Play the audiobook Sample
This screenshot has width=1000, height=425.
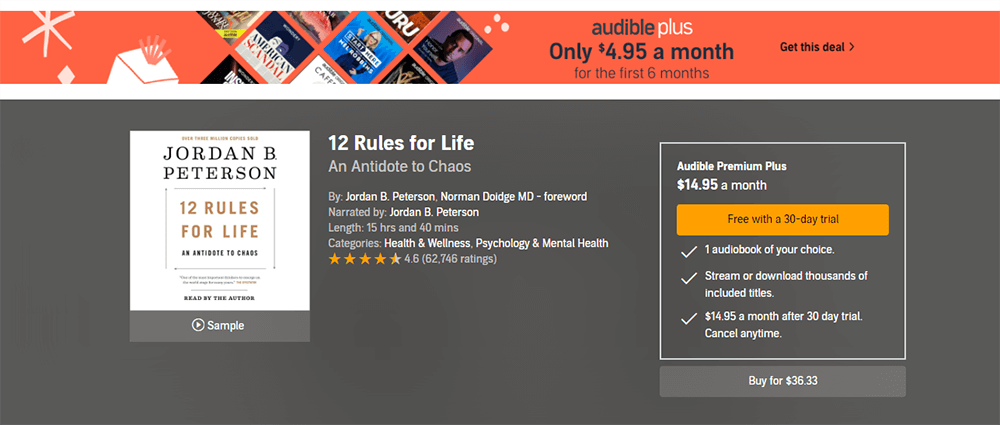pyautogui.click(x=219, y=326)
